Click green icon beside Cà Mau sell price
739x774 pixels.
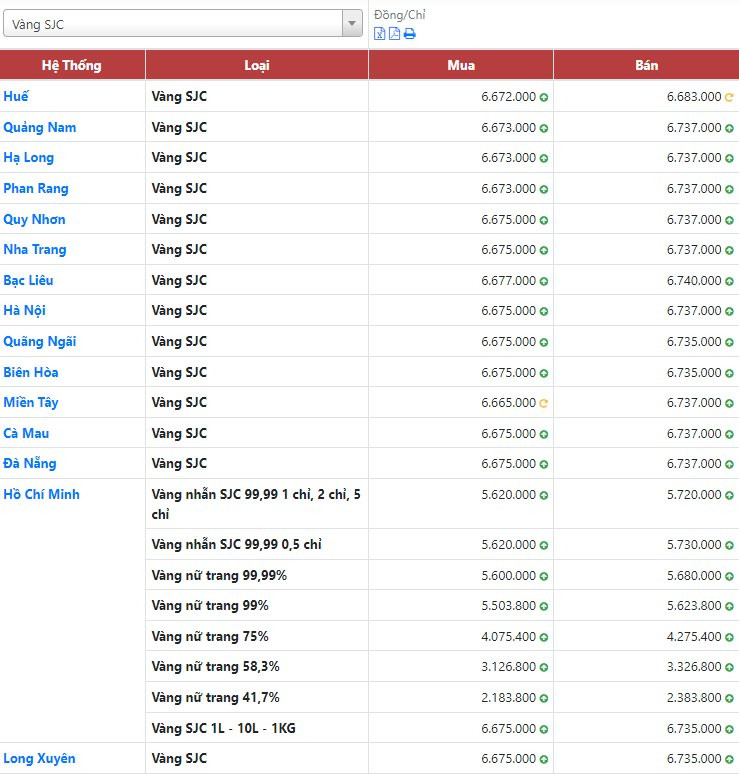click(729, 434)
